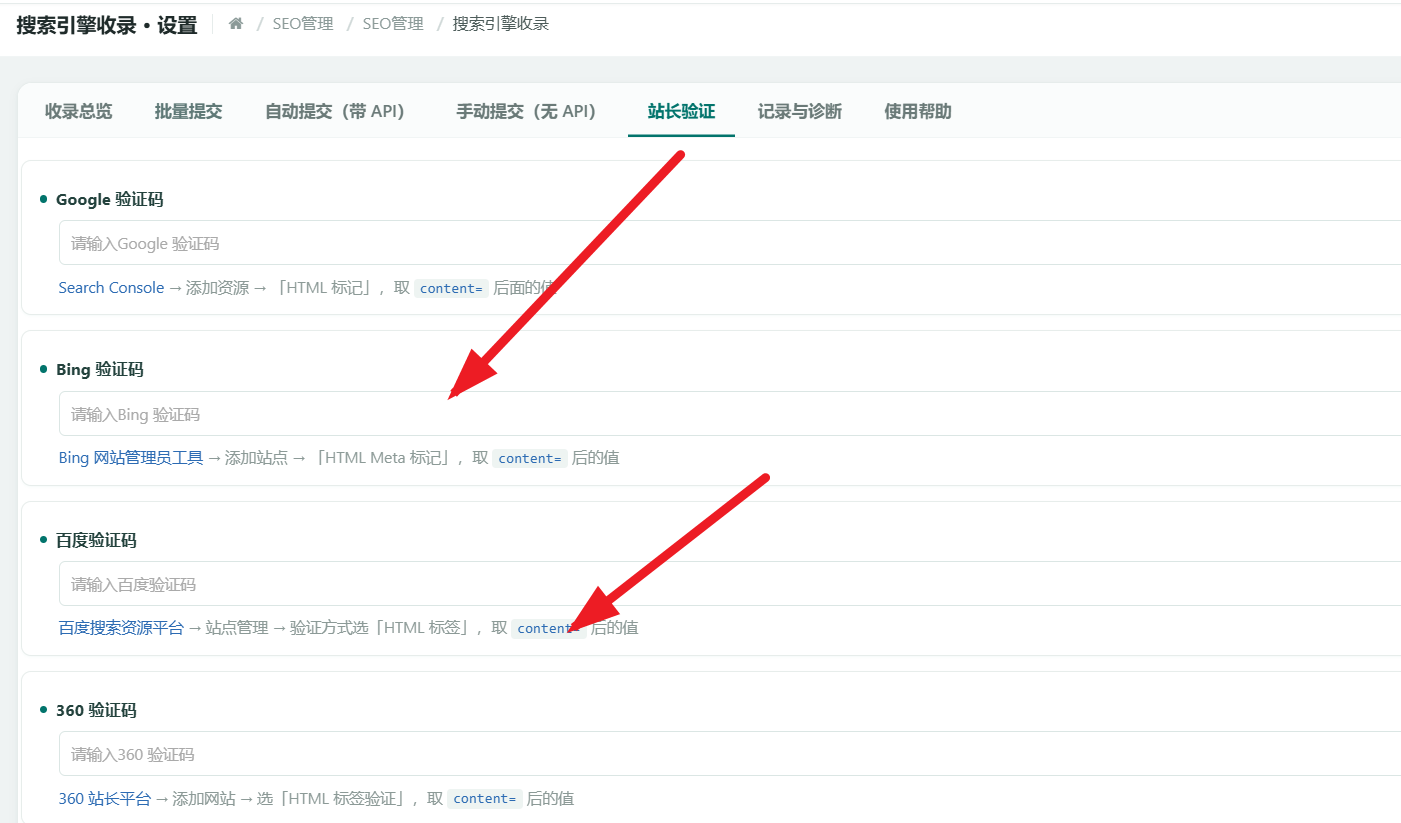Open the 收录总览 tab
This screenshot has height=823, width=1401.
(79, 112)
